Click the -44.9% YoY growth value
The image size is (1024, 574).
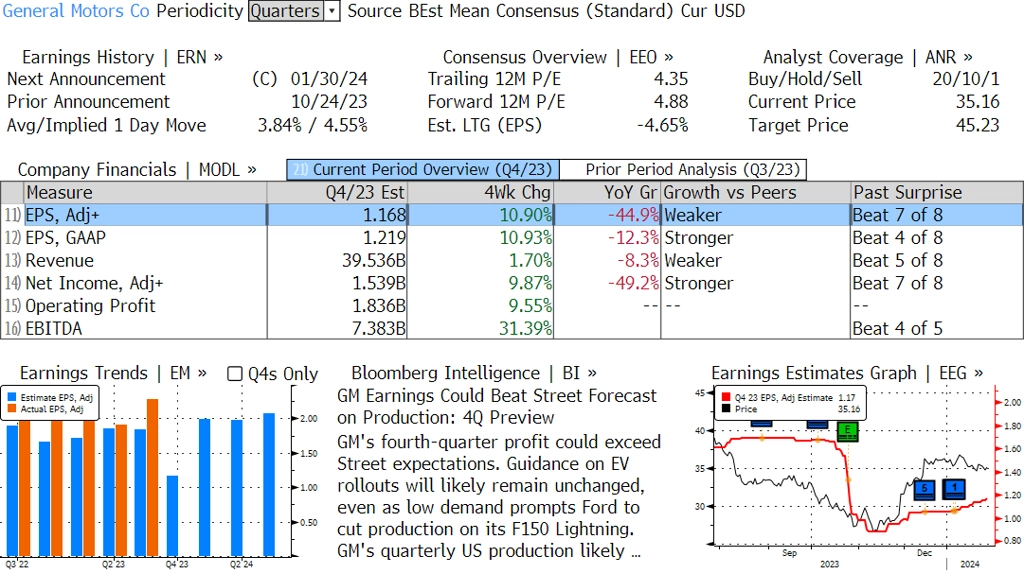click(x=633, y=215)
